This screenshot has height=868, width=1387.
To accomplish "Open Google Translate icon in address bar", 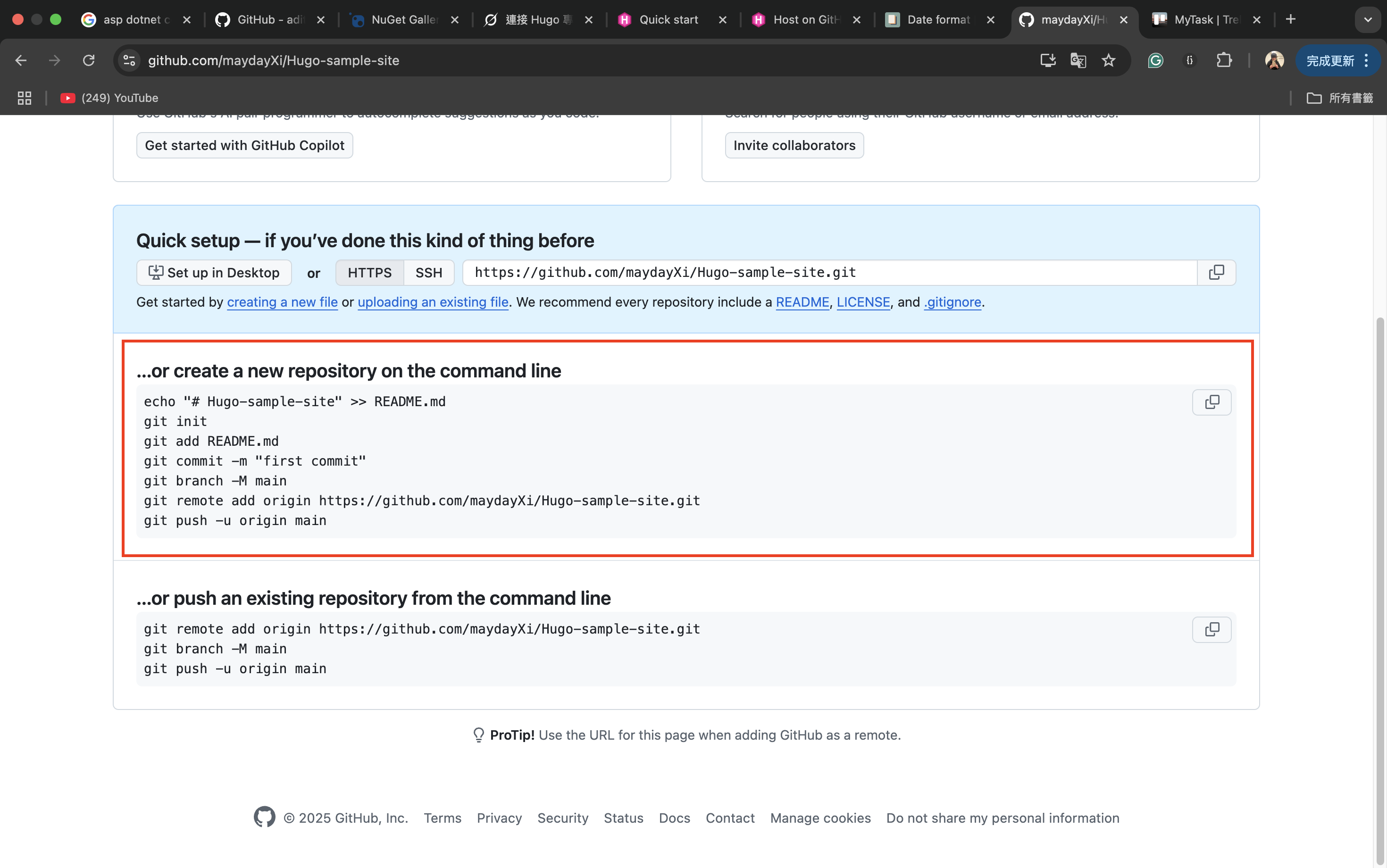I will (1078, 60).
